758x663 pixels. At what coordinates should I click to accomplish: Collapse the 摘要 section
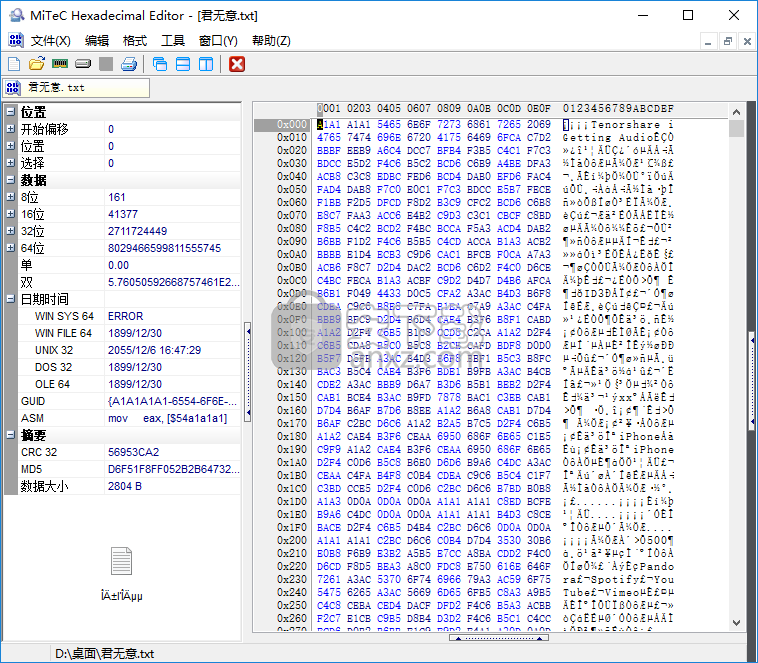click(11, 435)
